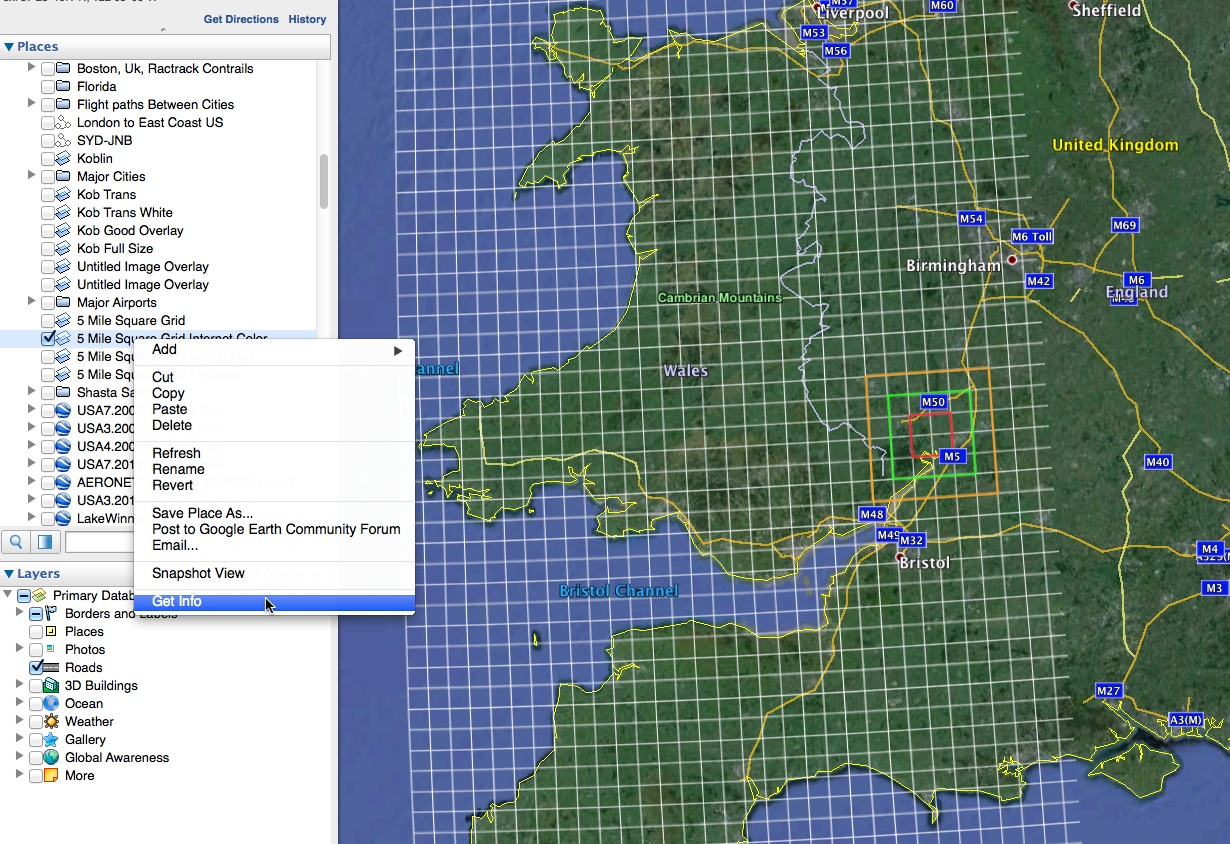Click the search magnifier button in Places
1230x844 pixels.
coord(17,542)
